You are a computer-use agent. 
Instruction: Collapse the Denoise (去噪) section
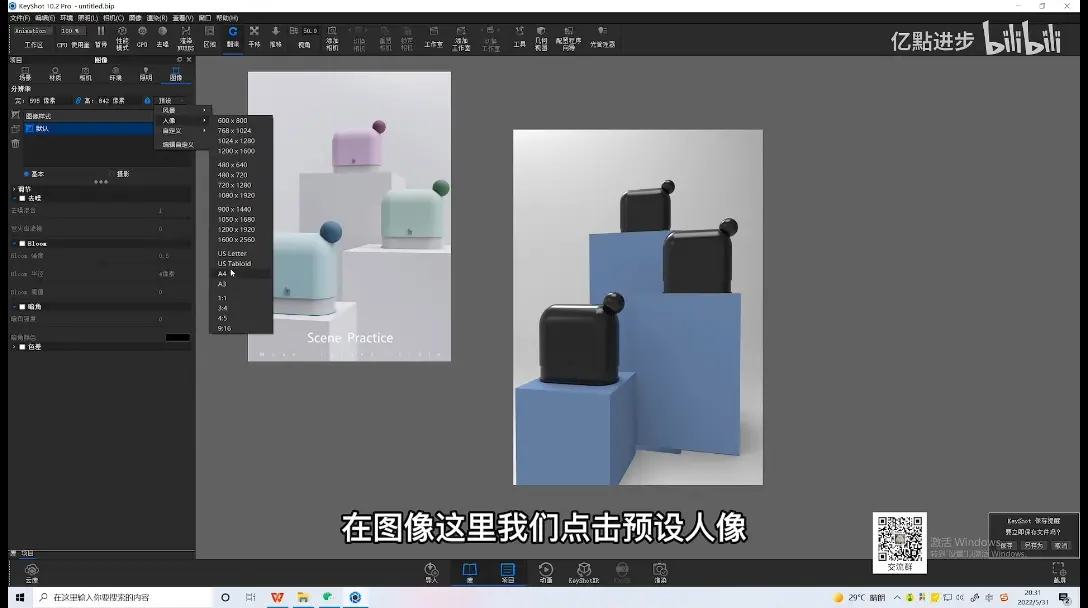[14, 199]
